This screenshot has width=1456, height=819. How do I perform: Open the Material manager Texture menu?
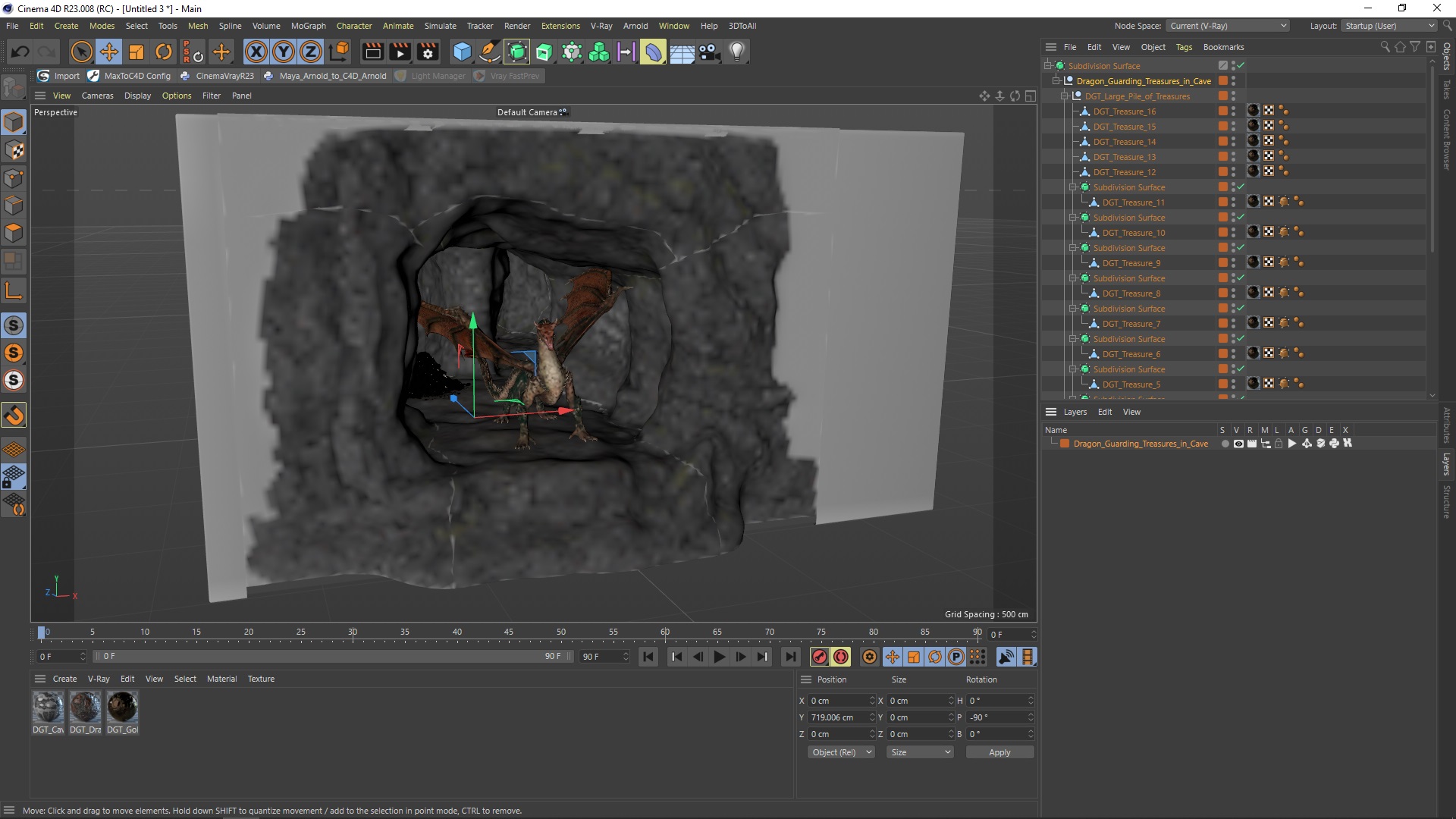pyautogui.click(x=261, y=679)
